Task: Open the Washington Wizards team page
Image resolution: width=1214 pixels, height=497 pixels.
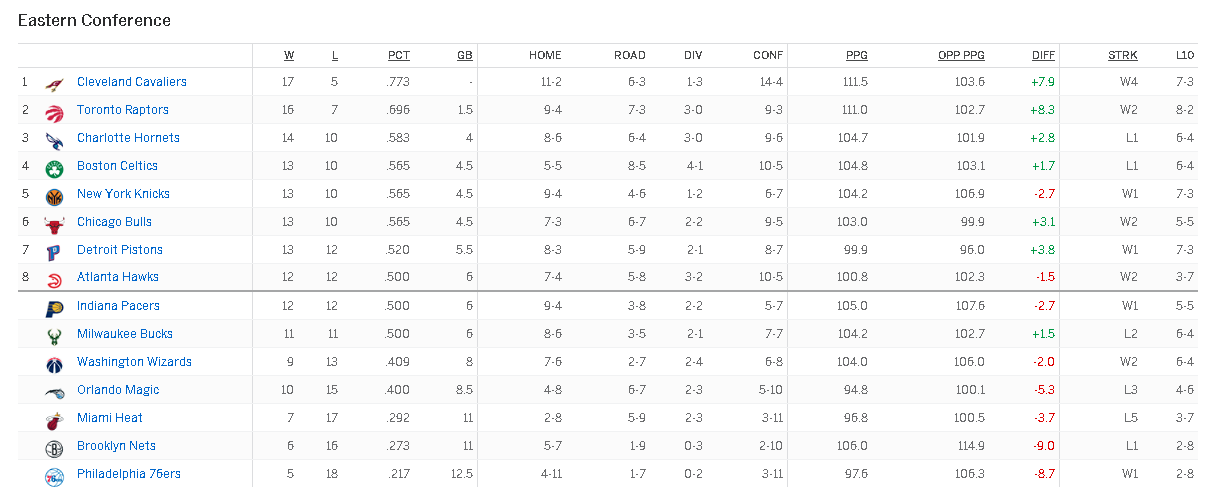Action: pos(134,362)
